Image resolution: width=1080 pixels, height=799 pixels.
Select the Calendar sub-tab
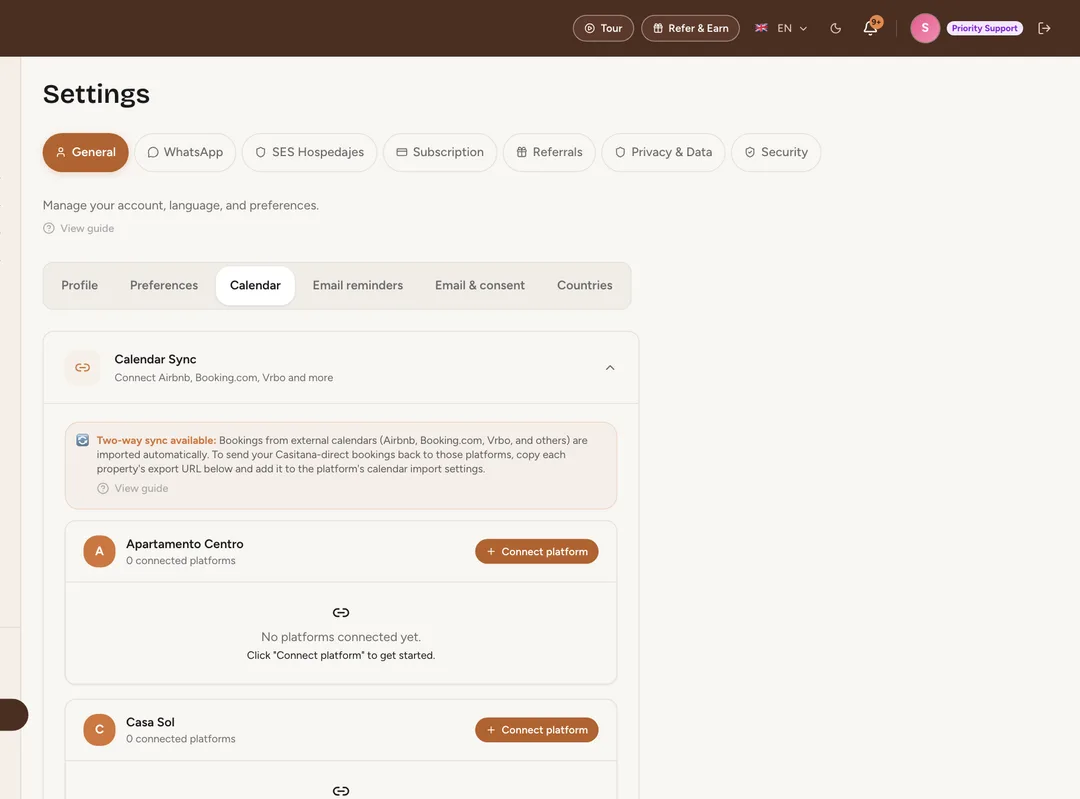(256, 286)
